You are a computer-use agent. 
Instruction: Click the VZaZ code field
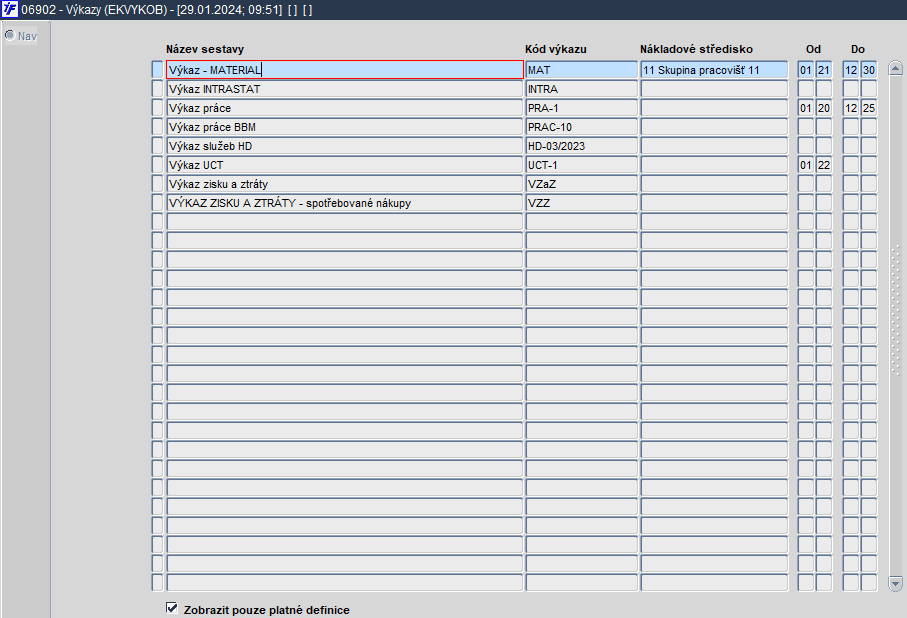(581, 184)
